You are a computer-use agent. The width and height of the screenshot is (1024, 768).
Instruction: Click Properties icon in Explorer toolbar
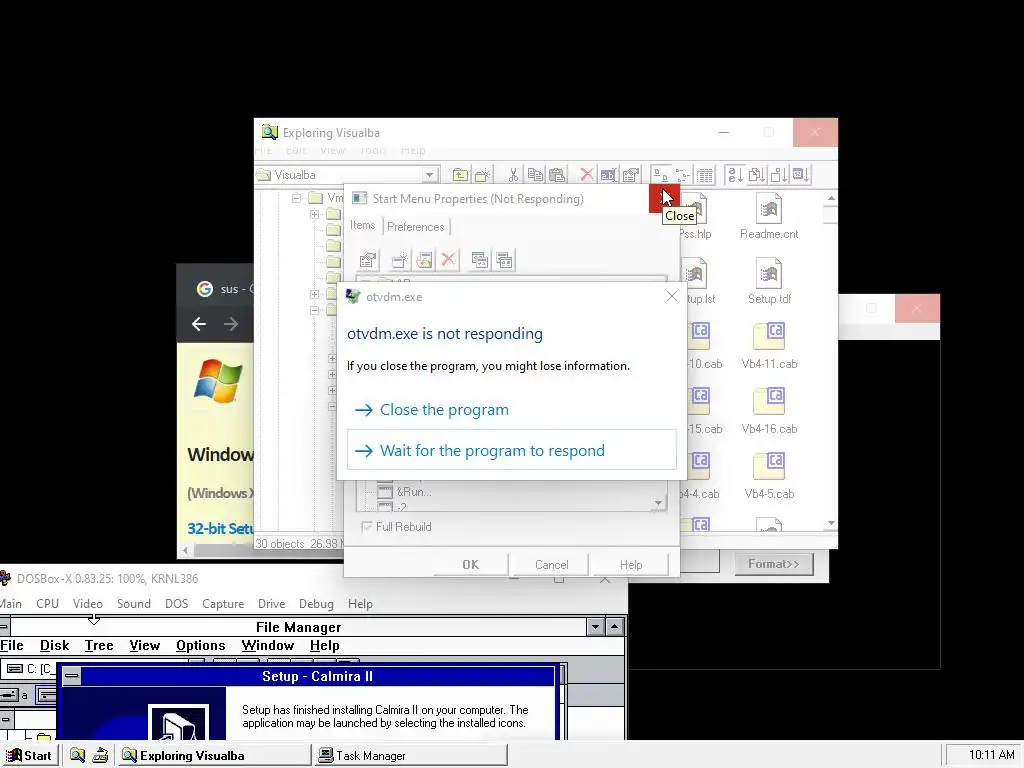pyautogui.click(x=630, y=175)
